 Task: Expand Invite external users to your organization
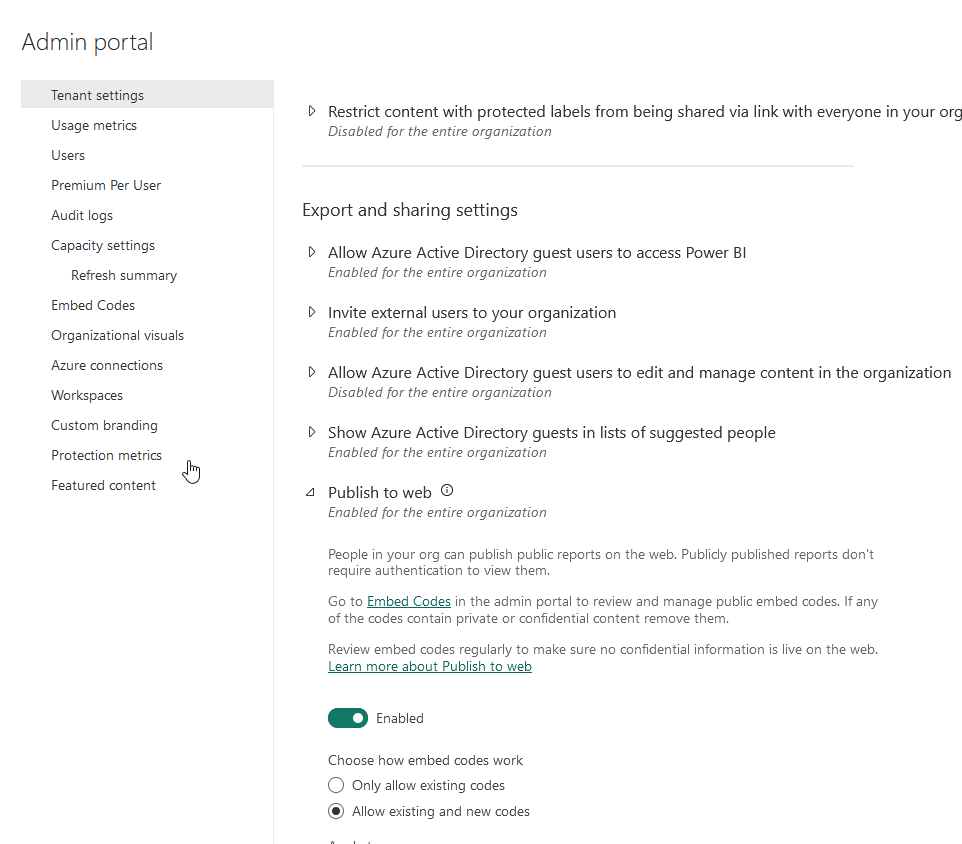(x=312, y=312)
